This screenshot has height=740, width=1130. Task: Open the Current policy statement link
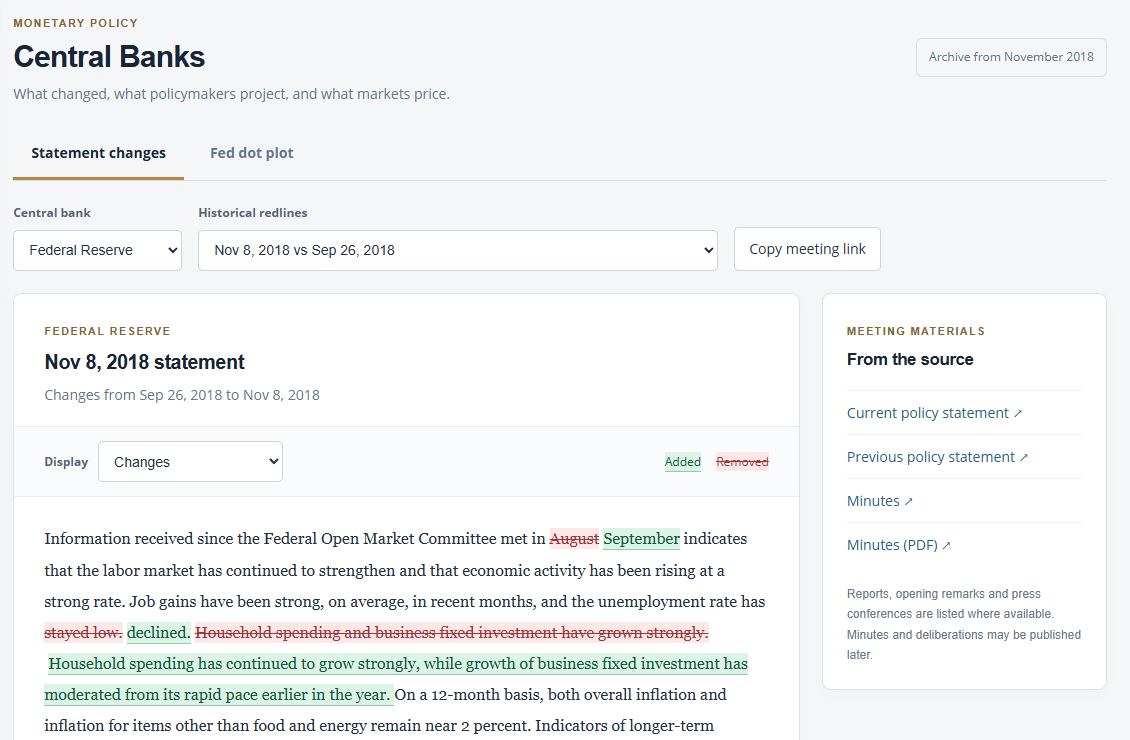pos(934,413)
